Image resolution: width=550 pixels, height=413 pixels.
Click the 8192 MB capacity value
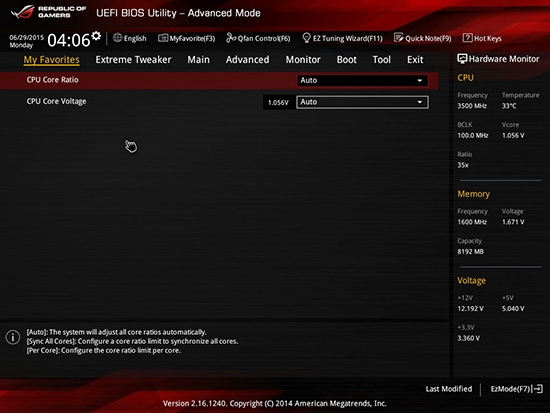471,252
